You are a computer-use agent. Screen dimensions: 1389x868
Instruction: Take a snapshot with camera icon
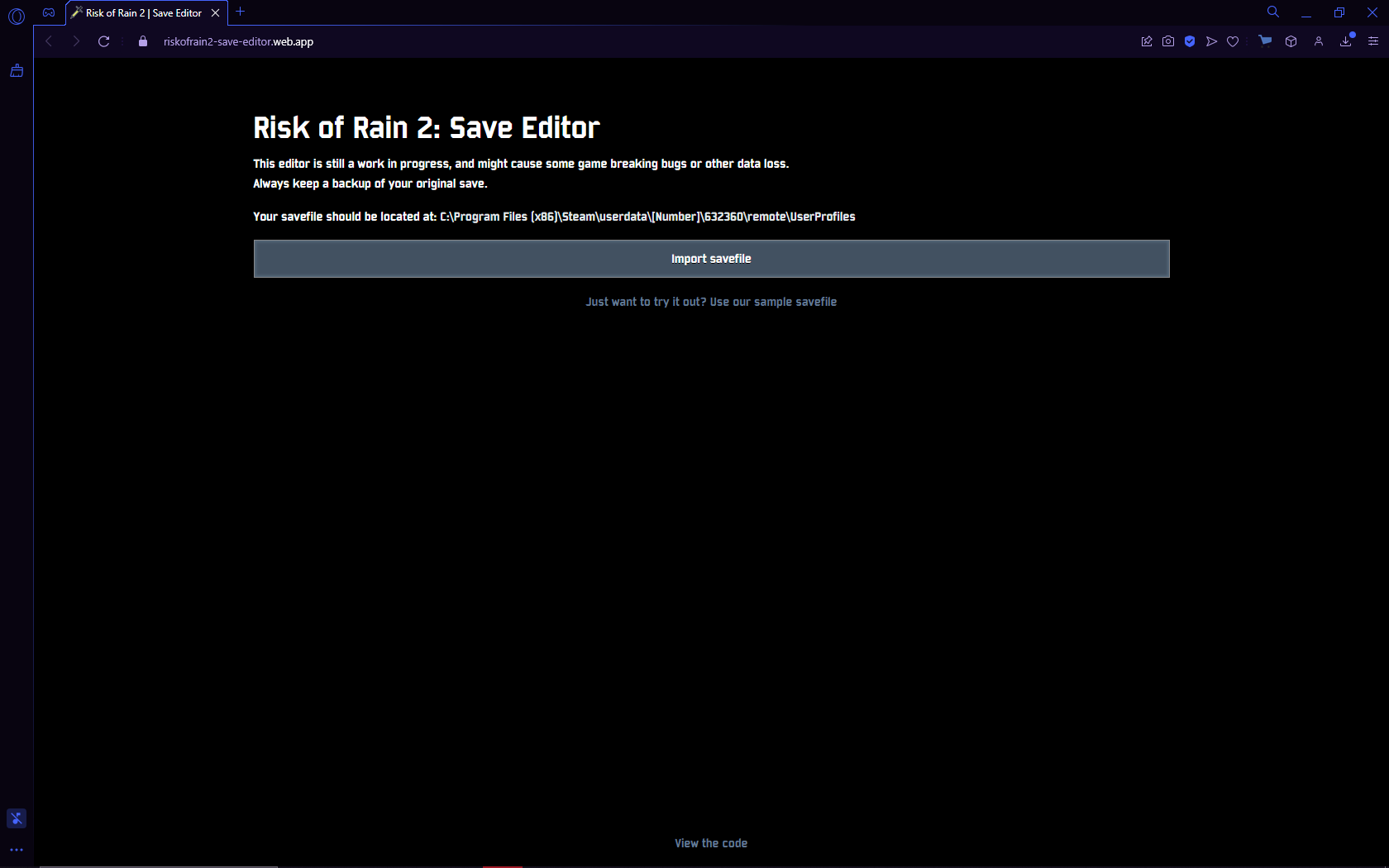pos(1168,41)
